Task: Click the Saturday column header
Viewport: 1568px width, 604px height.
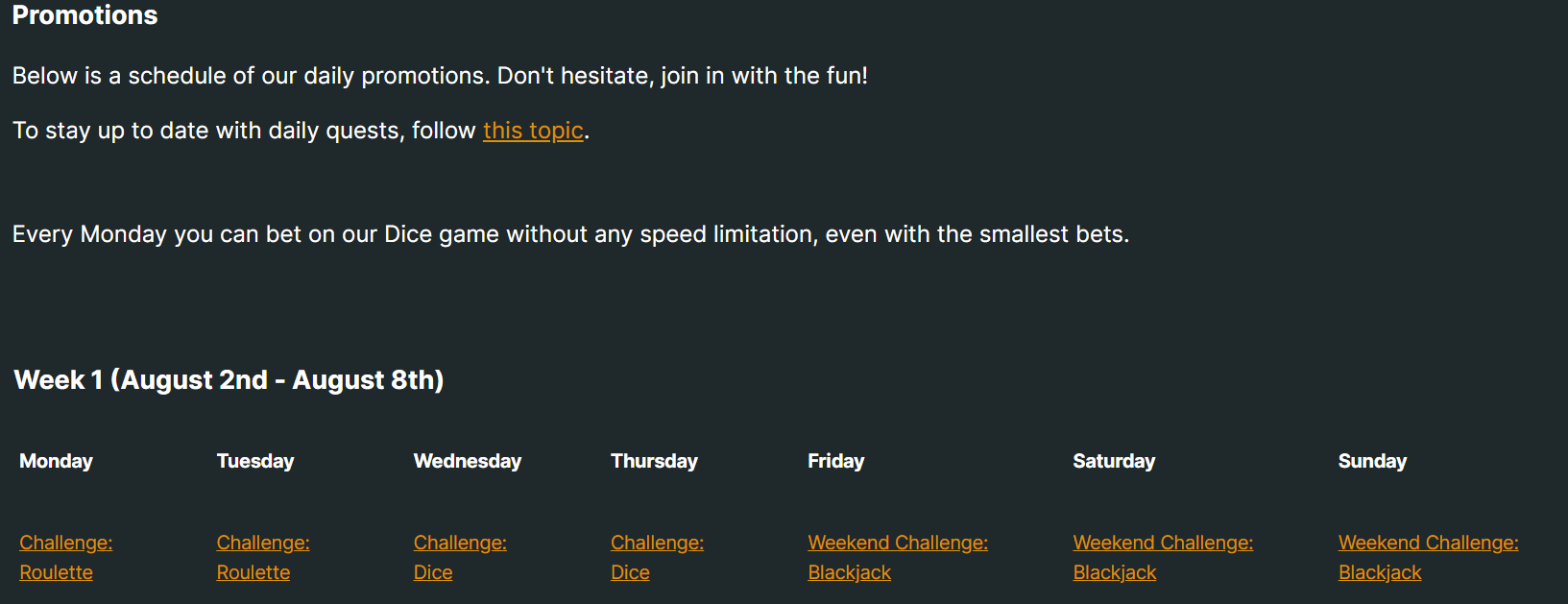Action: 1114,461
